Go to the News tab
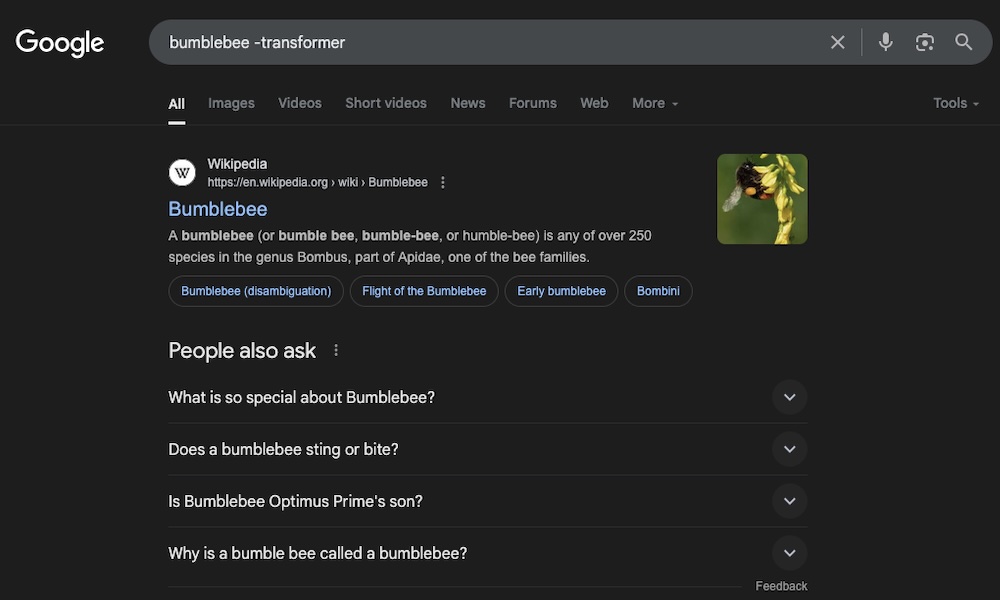Viewport: 1000px width, 600px height. click(467, 103)
